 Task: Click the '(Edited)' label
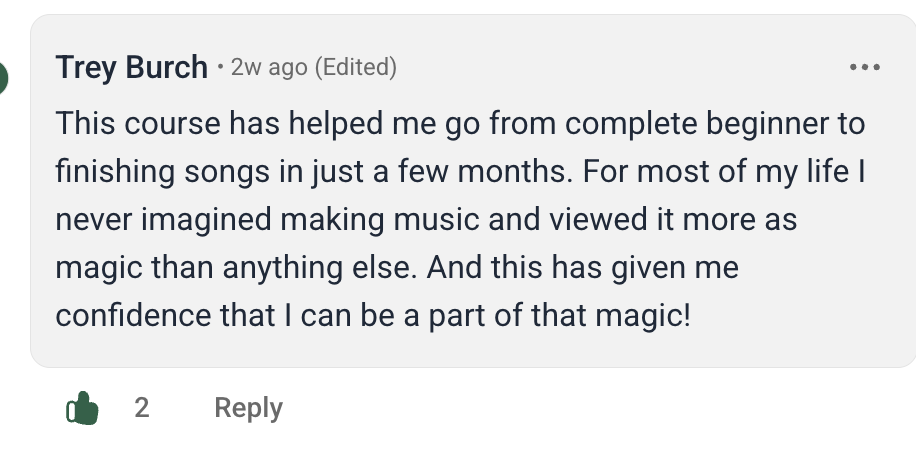pyautogui.click(x=355, y=68)
